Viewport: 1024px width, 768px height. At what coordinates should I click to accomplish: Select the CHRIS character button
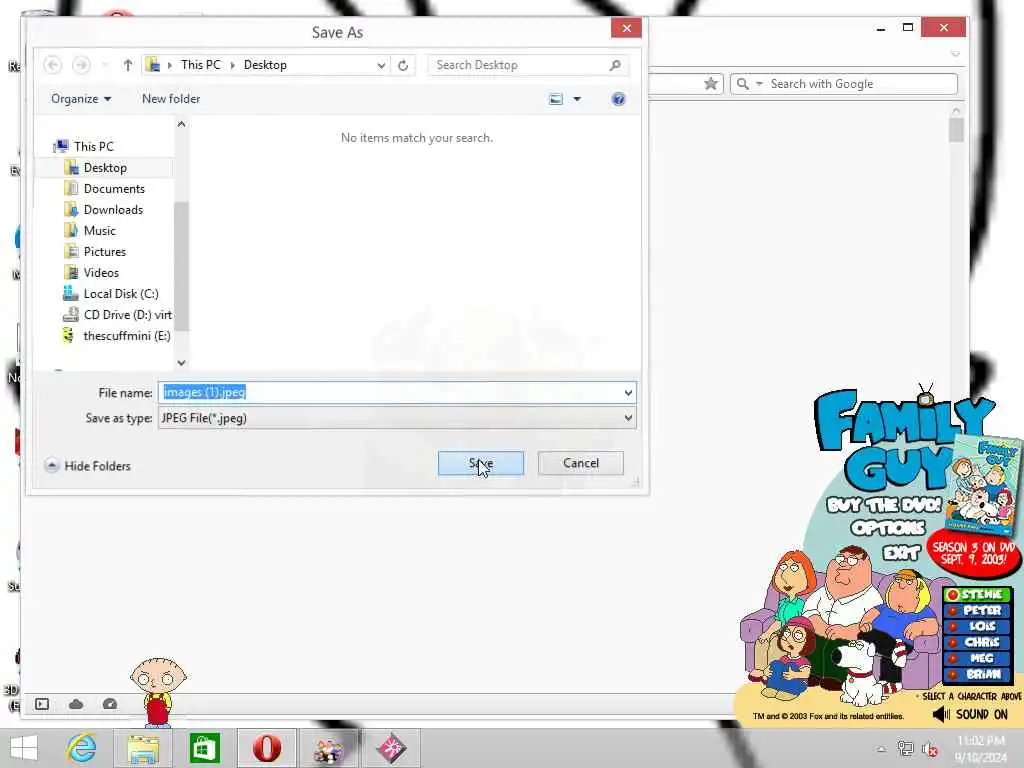click(977, 642)
